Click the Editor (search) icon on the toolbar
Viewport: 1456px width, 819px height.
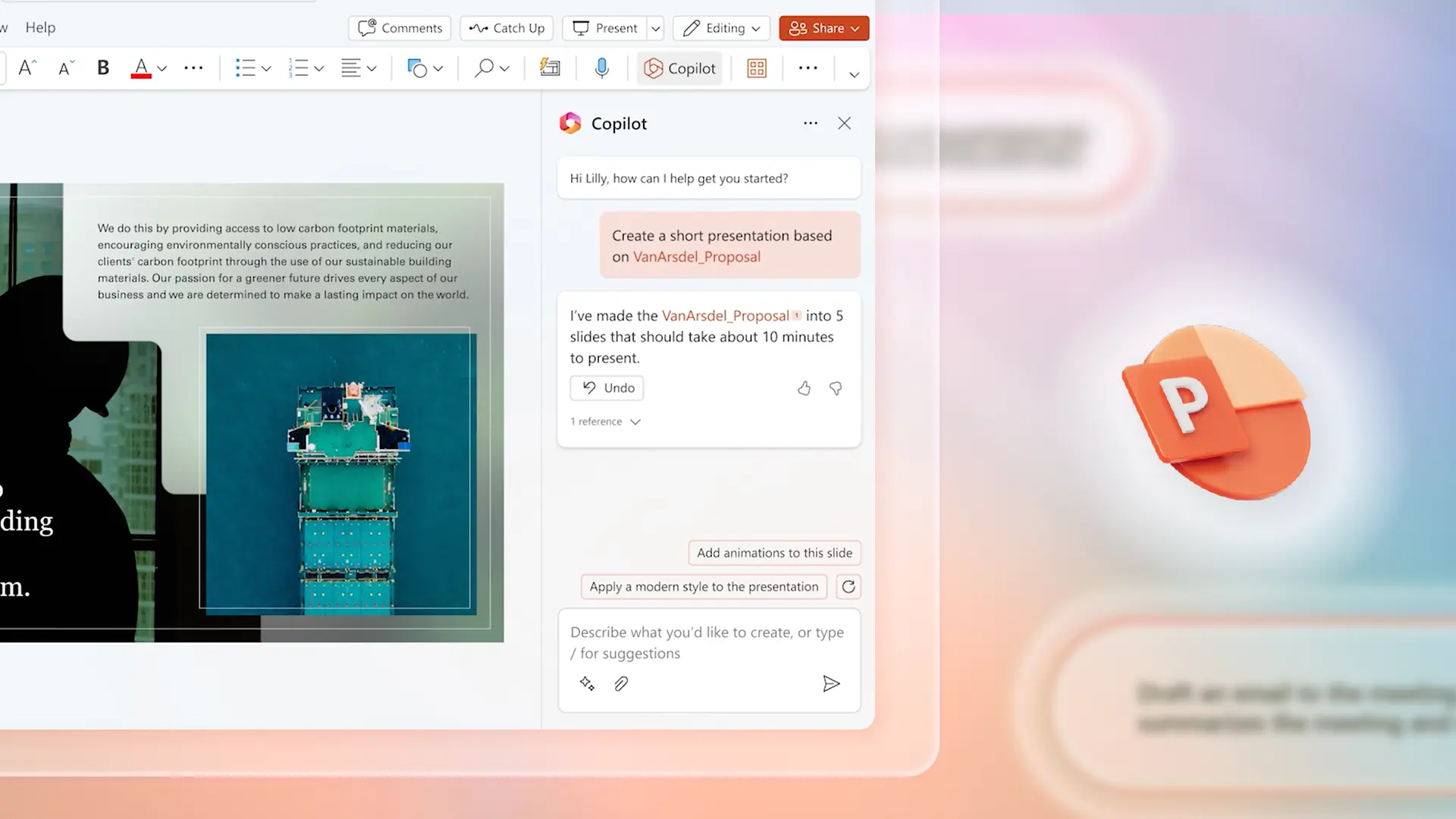(x=484, y=68)
